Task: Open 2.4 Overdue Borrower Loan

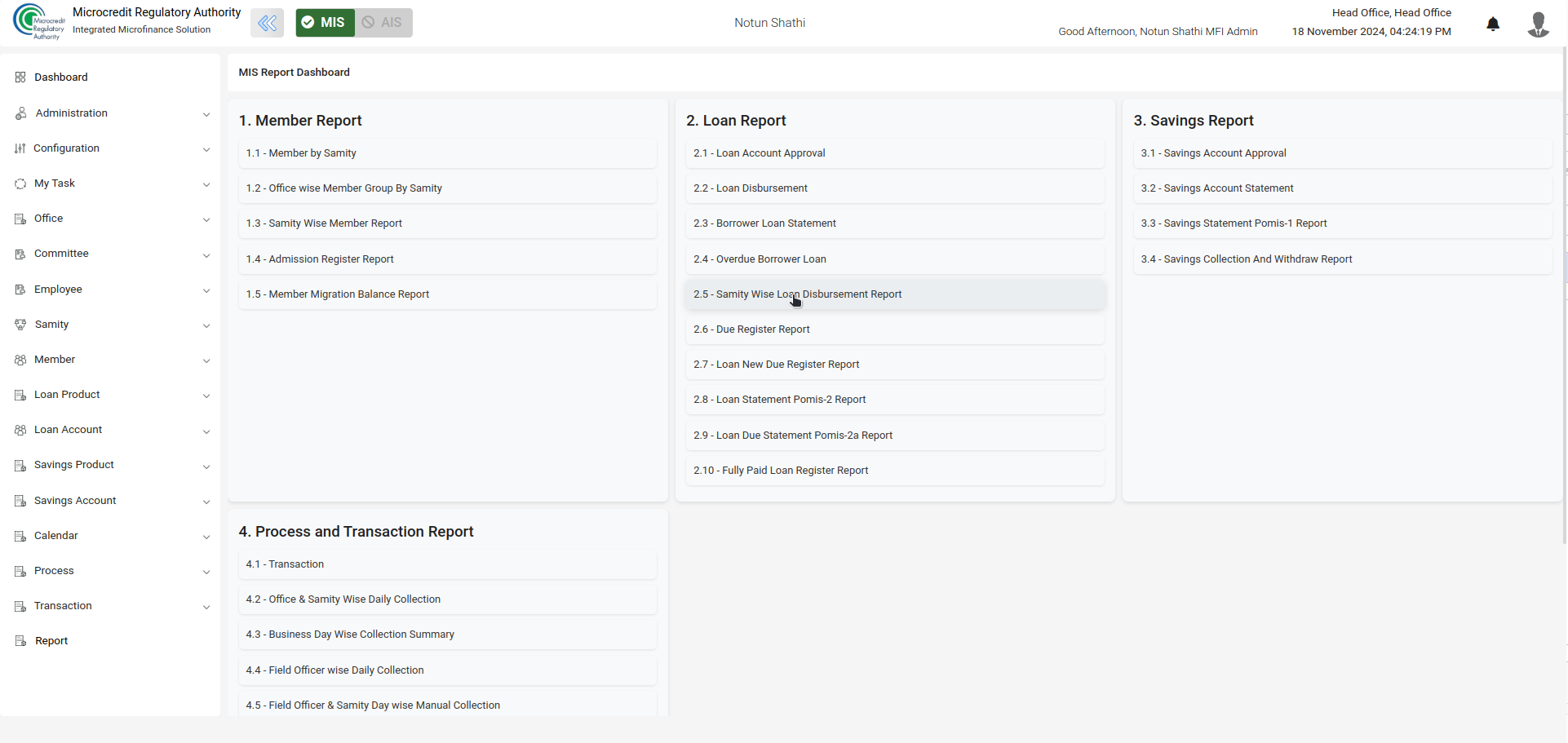Action: [x=895, y=259]
